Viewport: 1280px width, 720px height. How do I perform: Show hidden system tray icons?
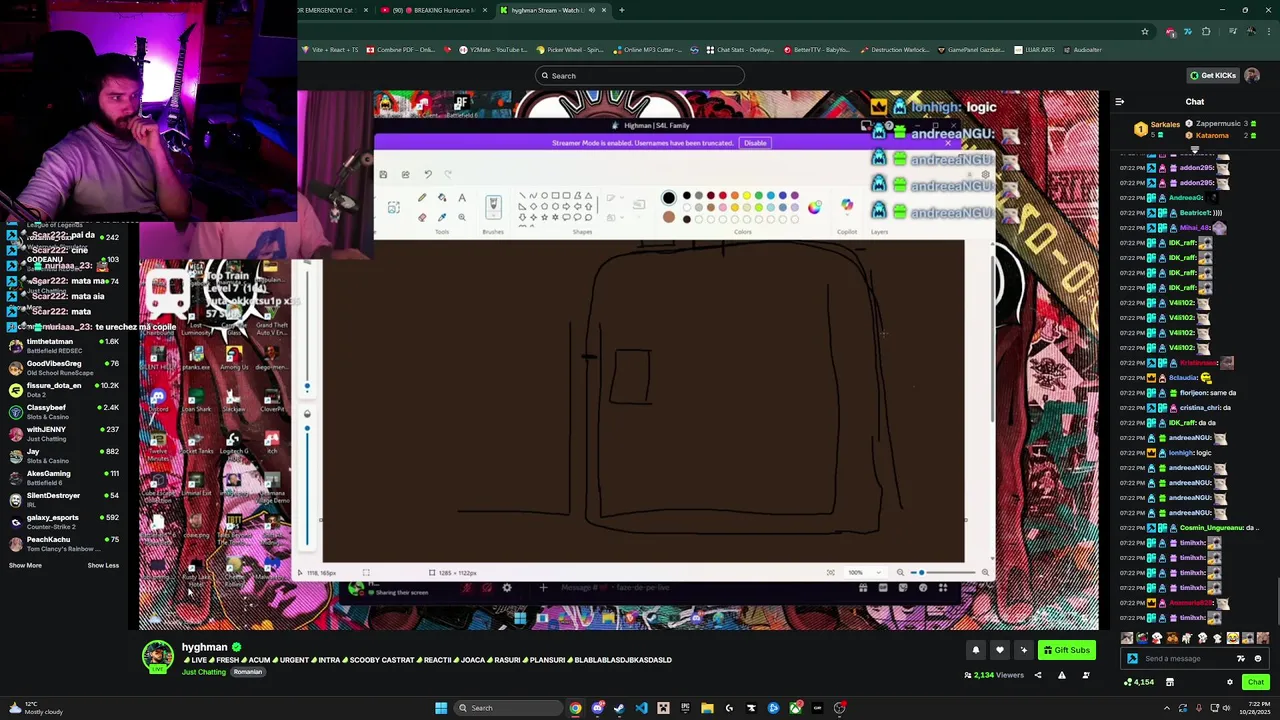1166,708
